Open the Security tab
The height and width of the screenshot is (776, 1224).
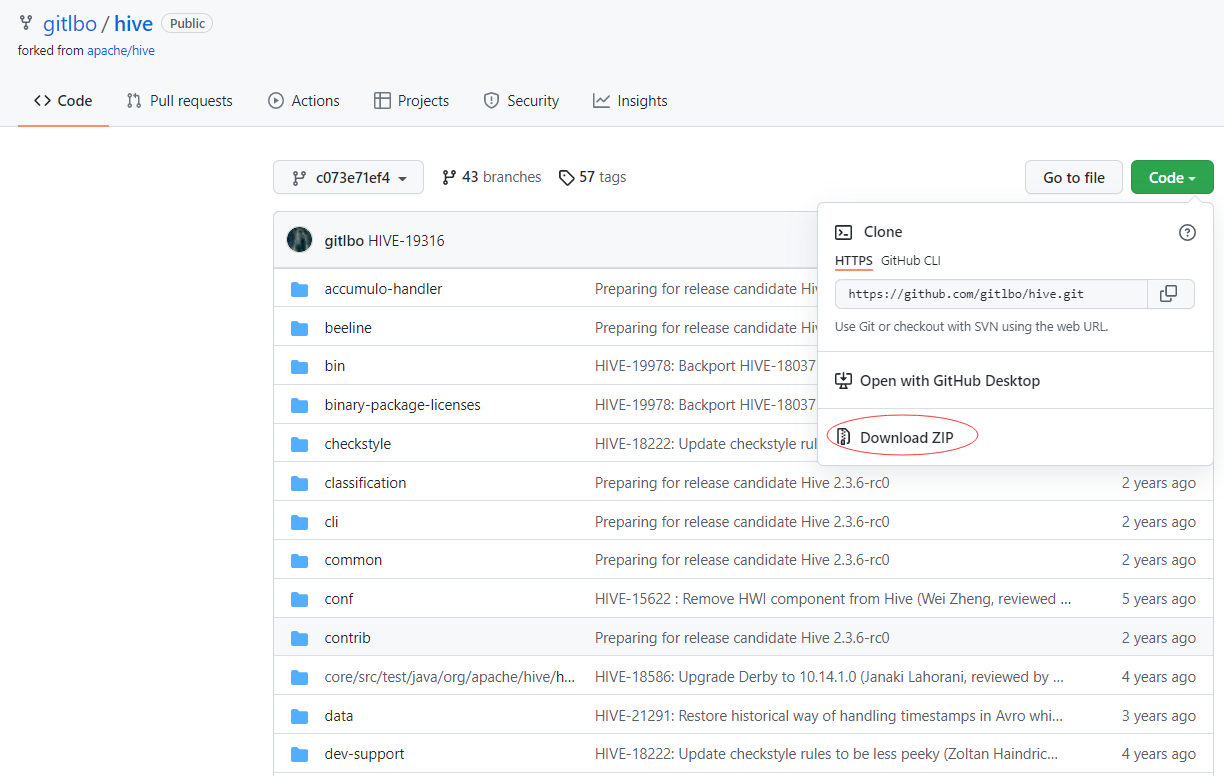[x=521, y=101]
